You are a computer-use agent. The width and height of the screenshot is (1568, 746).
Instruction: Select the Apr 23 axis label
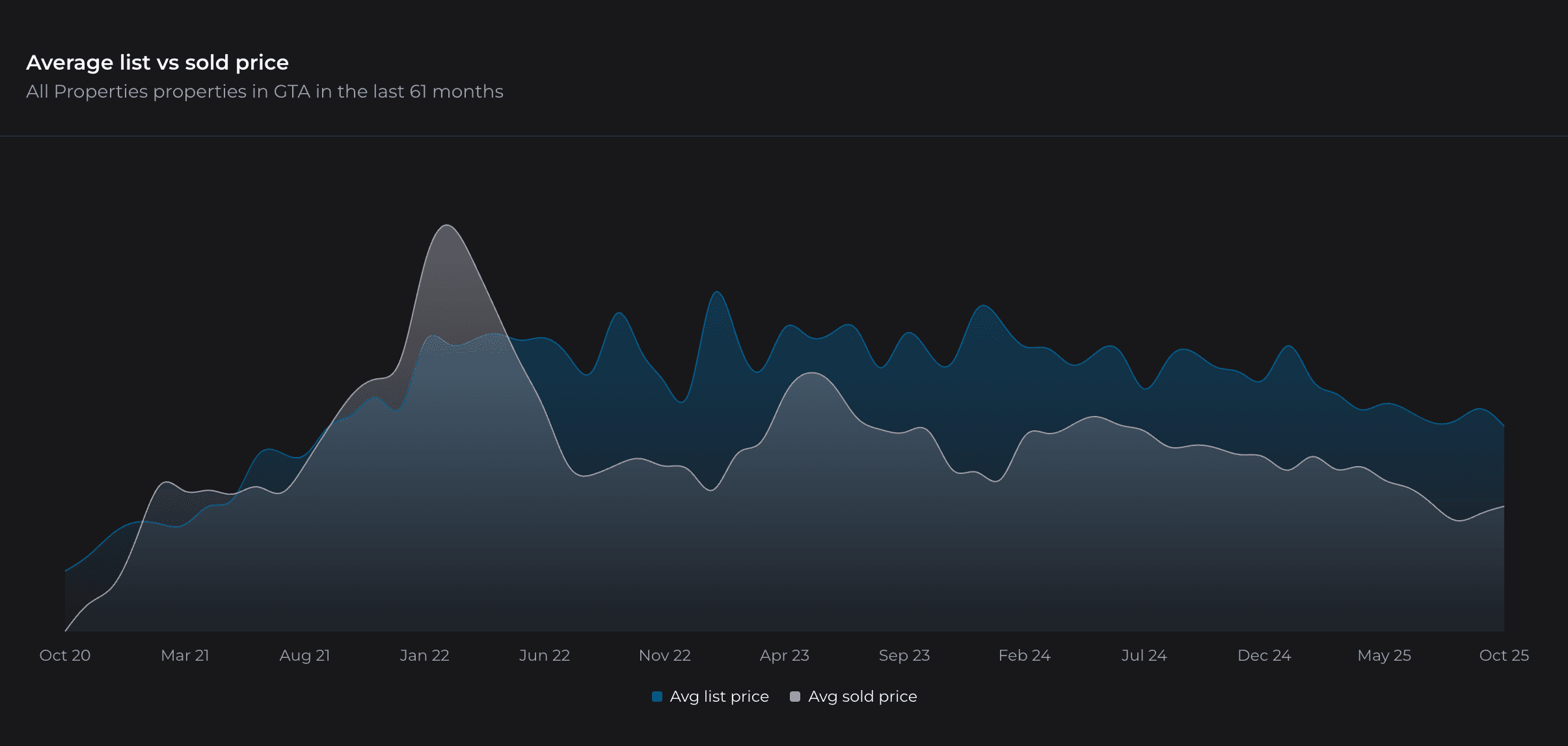[x=785, y=655]
